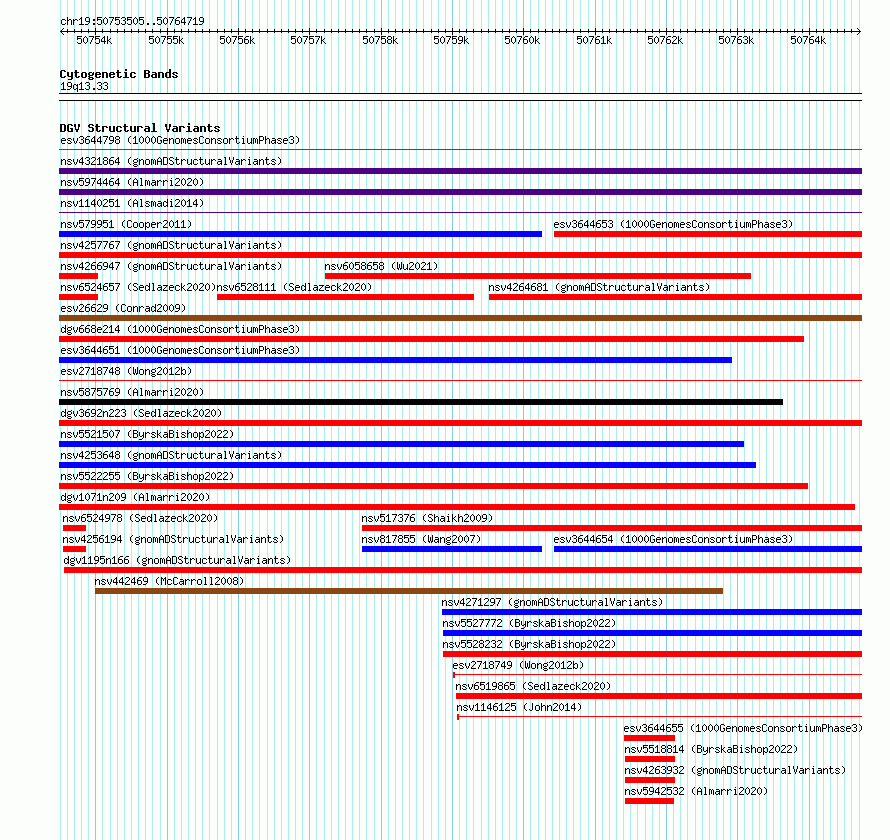This screenshot has height=840, width=890.
Task: Select nsv5942532 Almarri2020 label
Action: [x=696, y=791]
